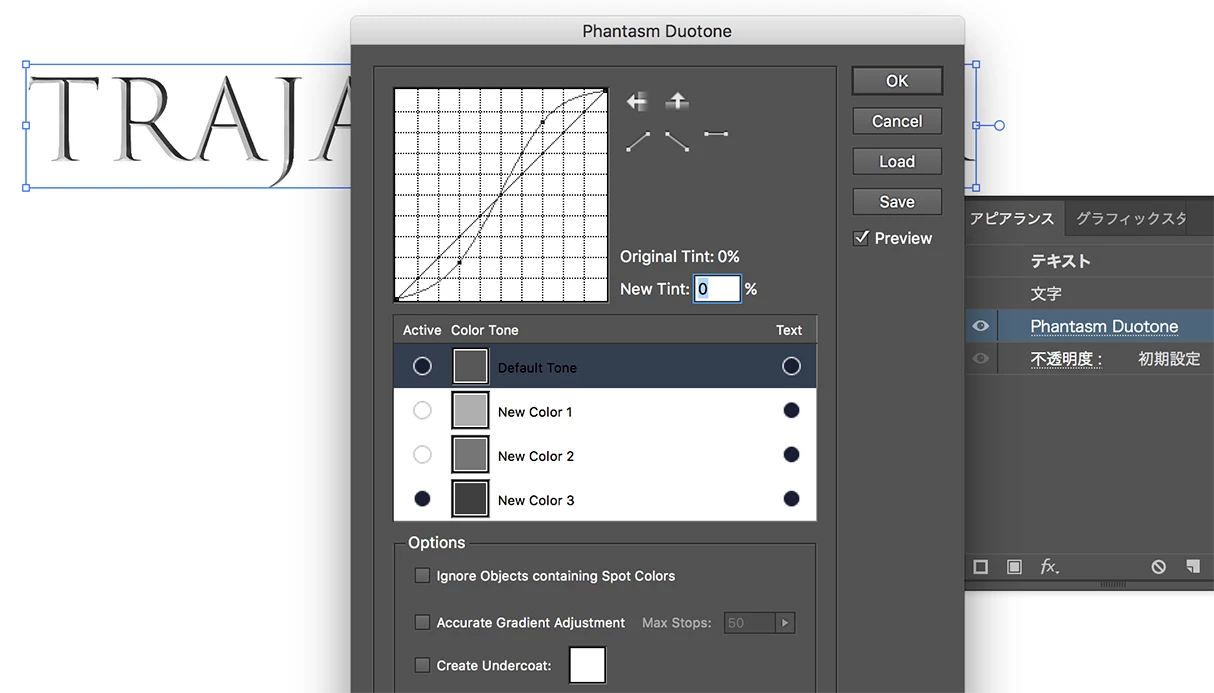
Task: Click the lower curve control point
Action: (459, 262)
